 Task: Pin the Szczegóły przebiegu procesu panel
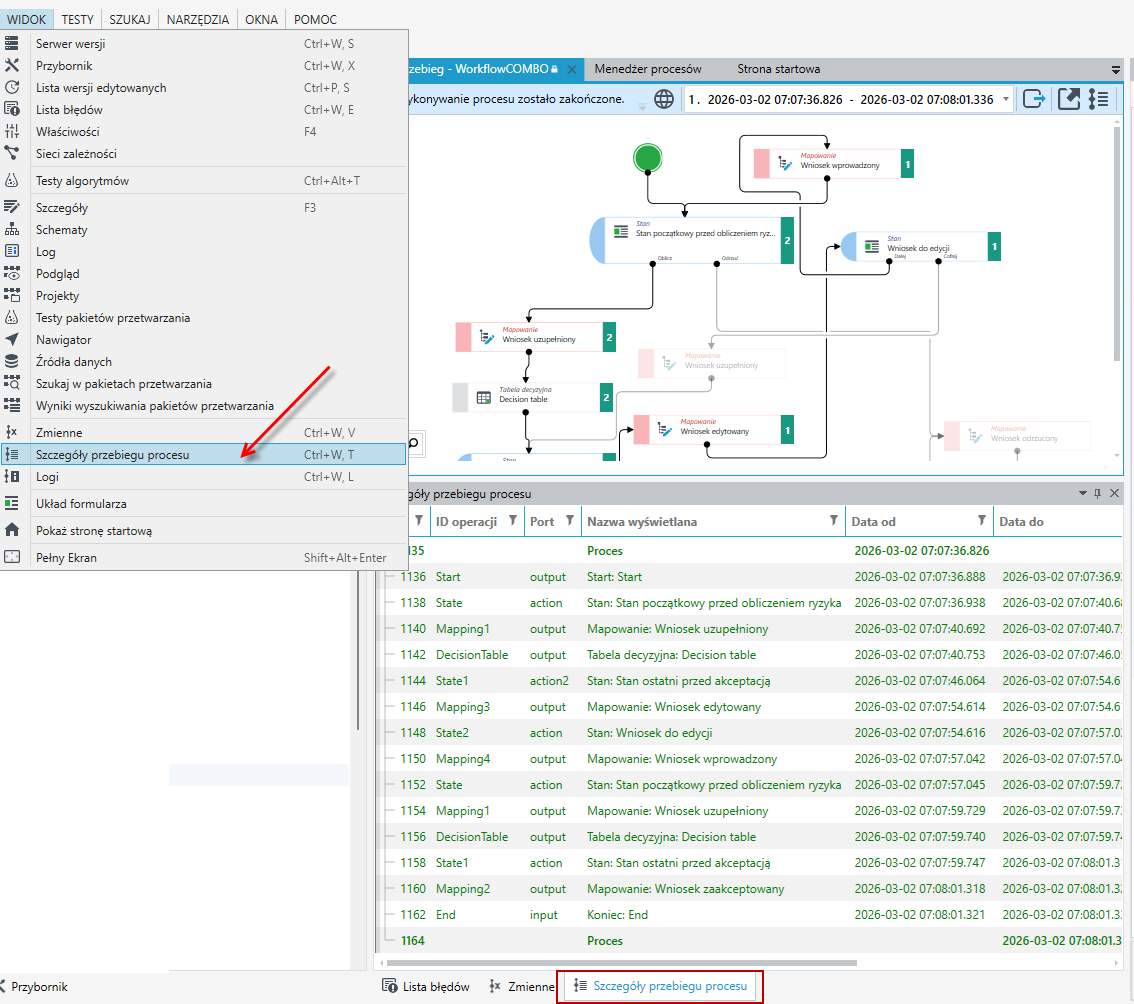pyautogui.click(x=1098, y=493)
